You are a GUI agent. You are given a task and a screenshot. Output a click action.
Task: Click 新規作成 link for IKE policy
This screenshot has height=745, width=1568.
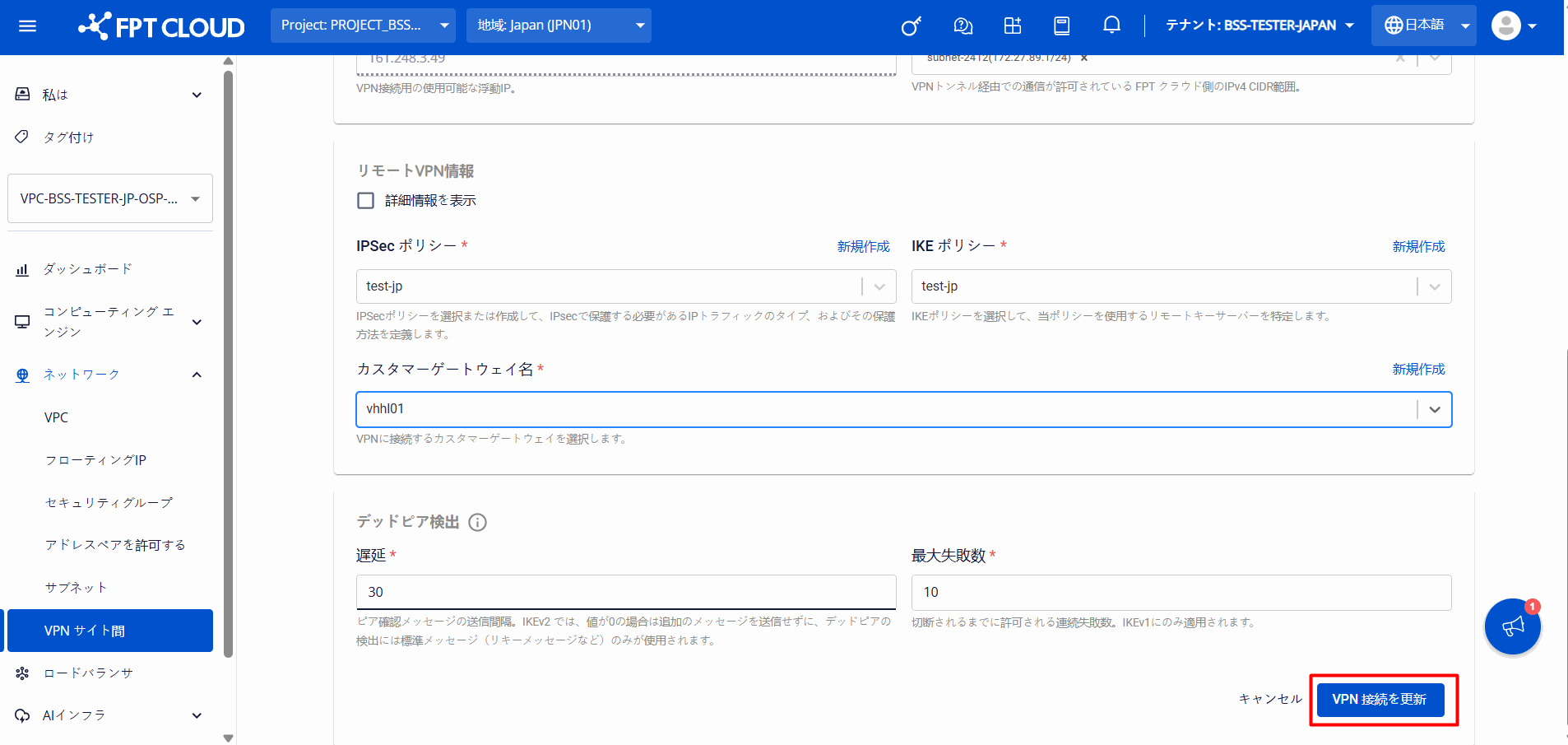1418,247
